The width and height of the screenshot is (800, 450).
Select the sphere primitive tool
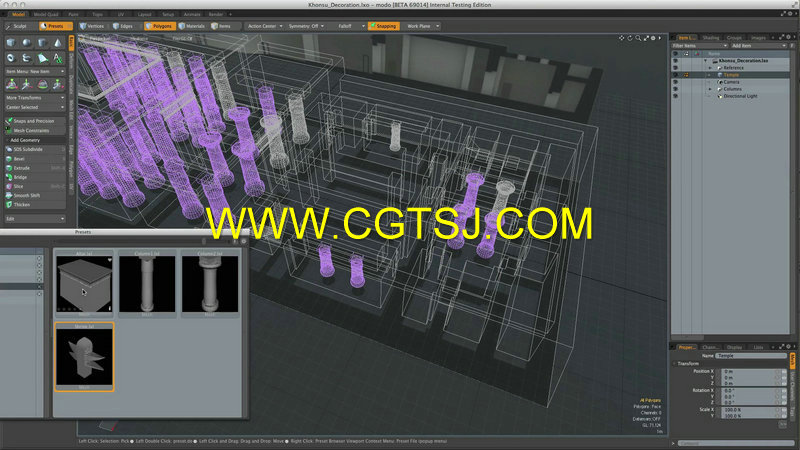pyautogui.click(x=27, y=43)
